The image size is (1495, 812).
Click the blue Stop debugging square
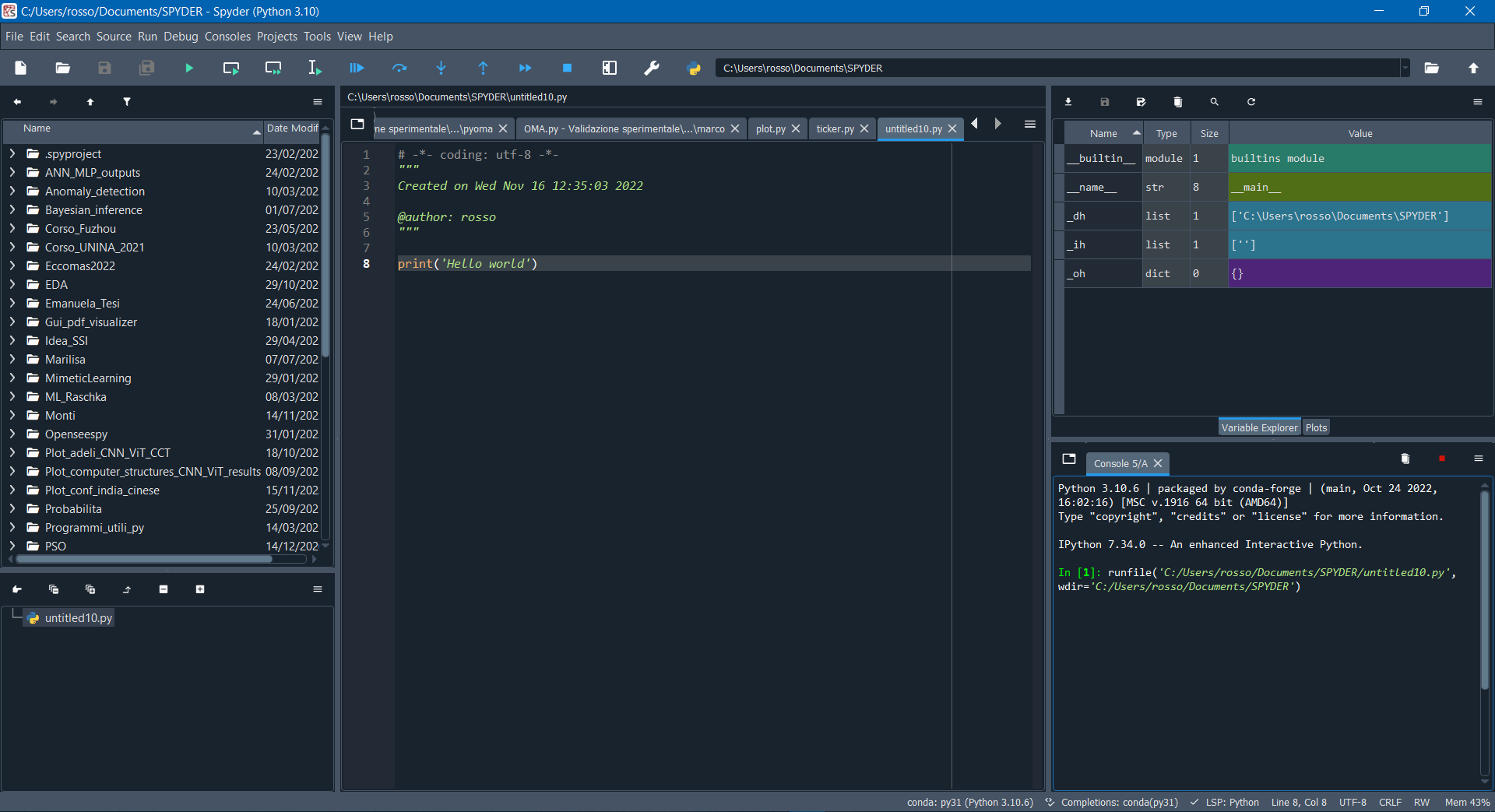click(567, 69)
